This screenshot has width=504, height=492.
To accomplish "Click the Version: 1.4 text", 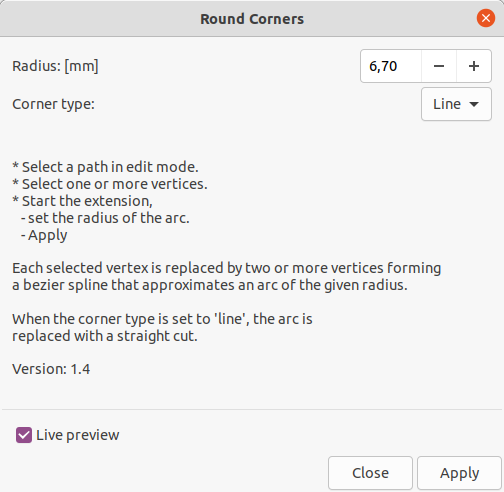I will (x=51, y=369).
